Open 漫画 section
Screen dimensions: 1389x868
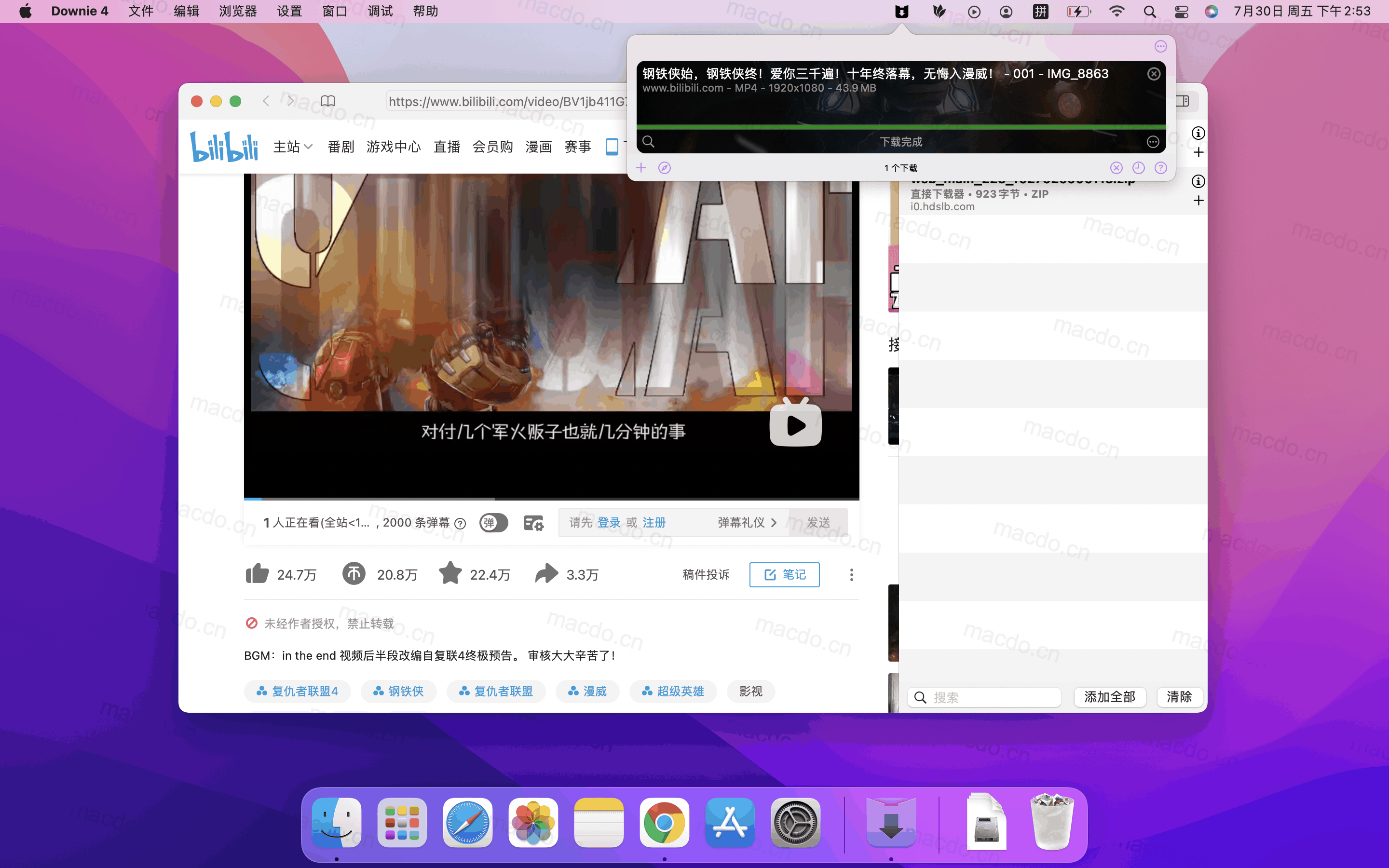pyautogui.click(x=538, y=147)
